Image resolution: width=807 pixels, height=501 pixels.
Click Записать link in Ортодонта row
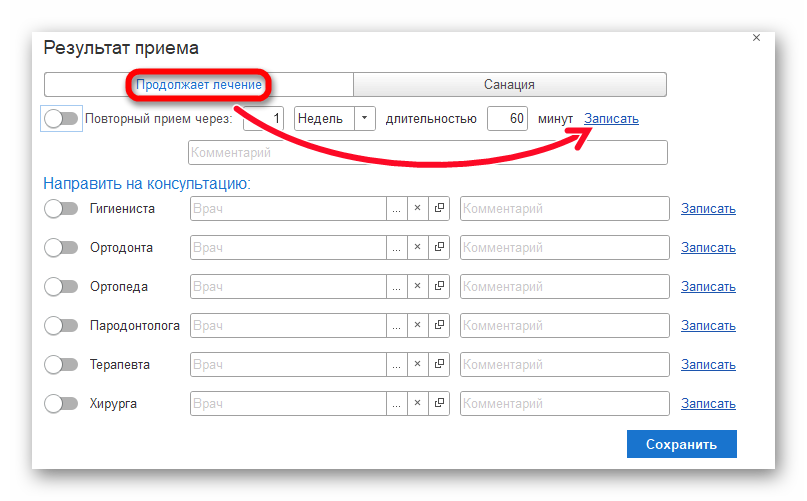point(708,248)
